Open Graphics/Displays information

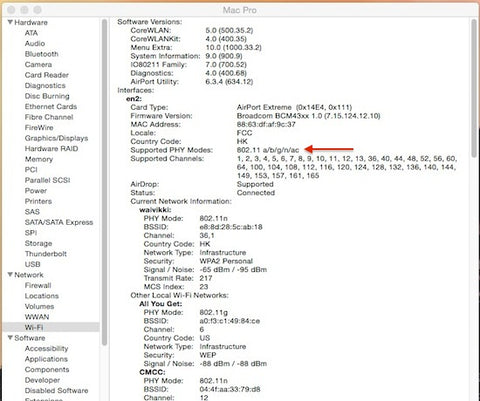[x=56, y=138]
